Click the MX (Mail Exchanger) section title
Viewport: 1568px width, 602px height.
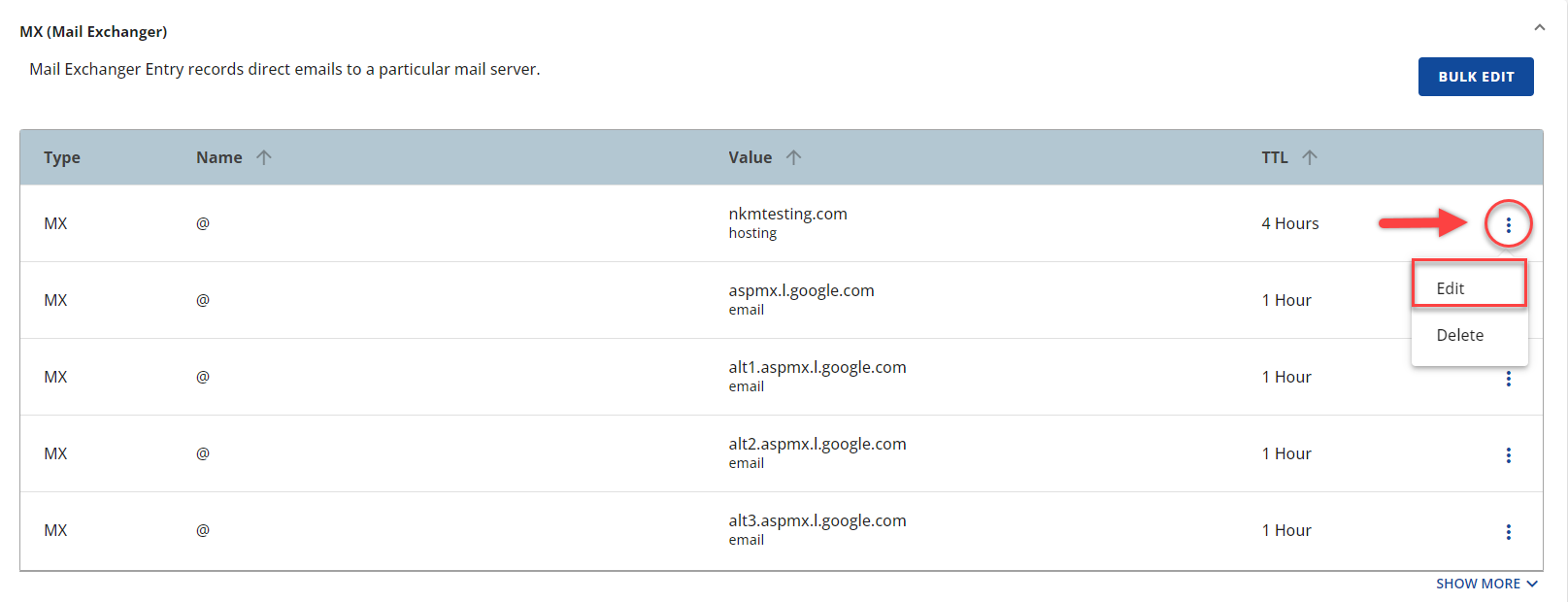tap(93, 32)
